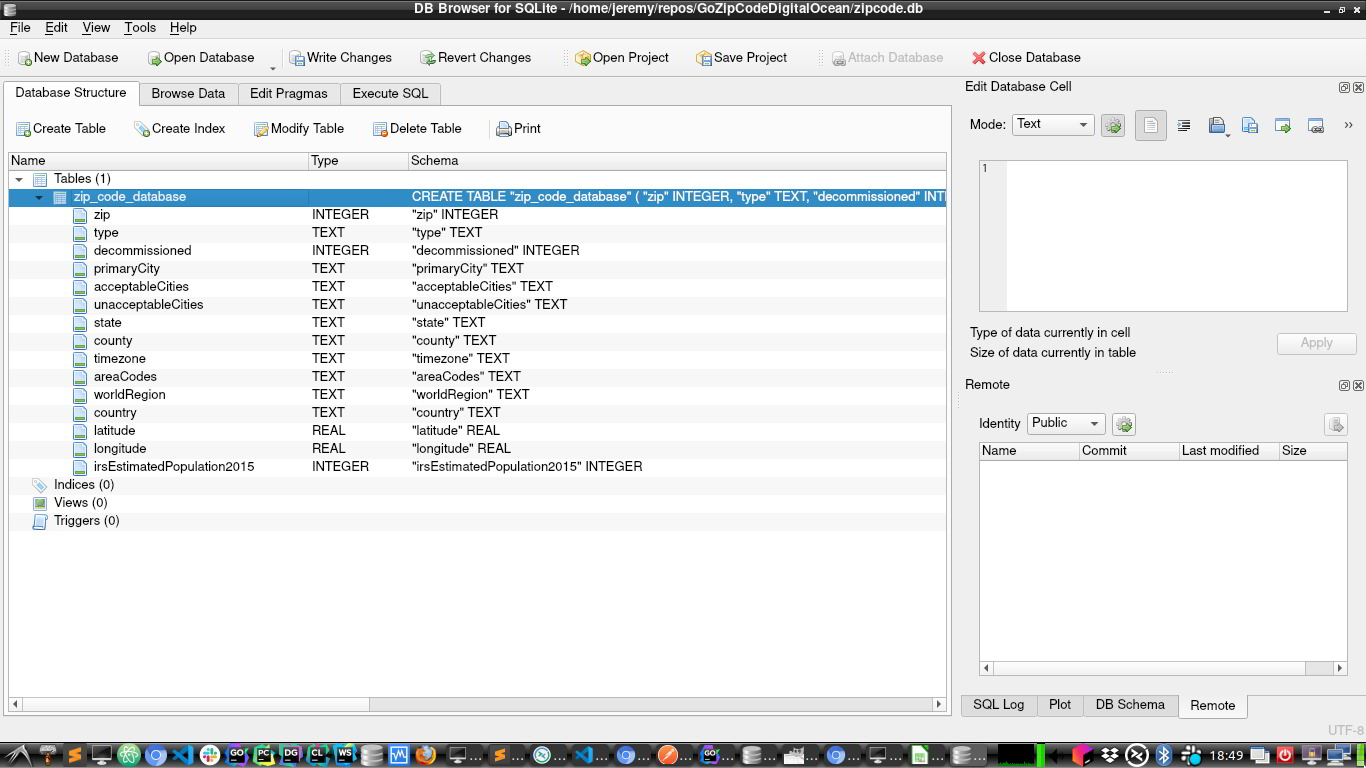
Task: Click the Create Table button
Action: (61, 129)
